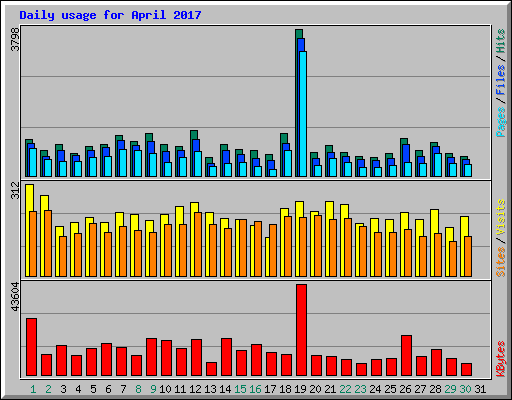
Task: Click day label 20 on the x-axis
Action: (315, 389)
